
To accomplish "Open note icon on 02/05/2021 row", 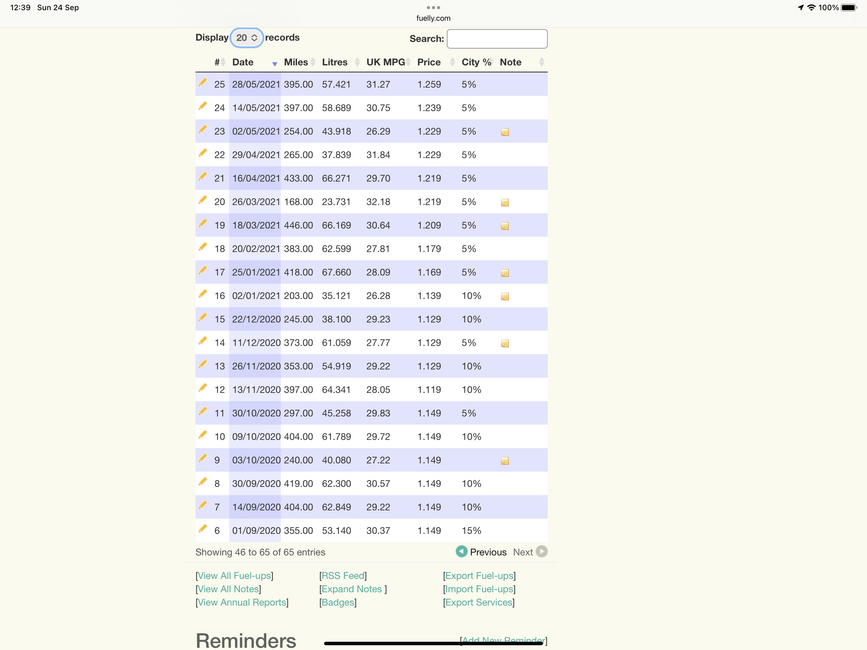I will pyautogui.click(x=505, y=132).
